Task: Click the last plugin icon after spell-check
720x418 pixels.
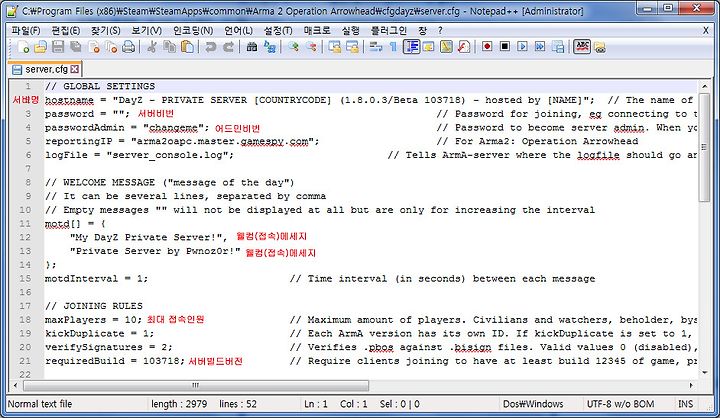Action: coord(600,47)
